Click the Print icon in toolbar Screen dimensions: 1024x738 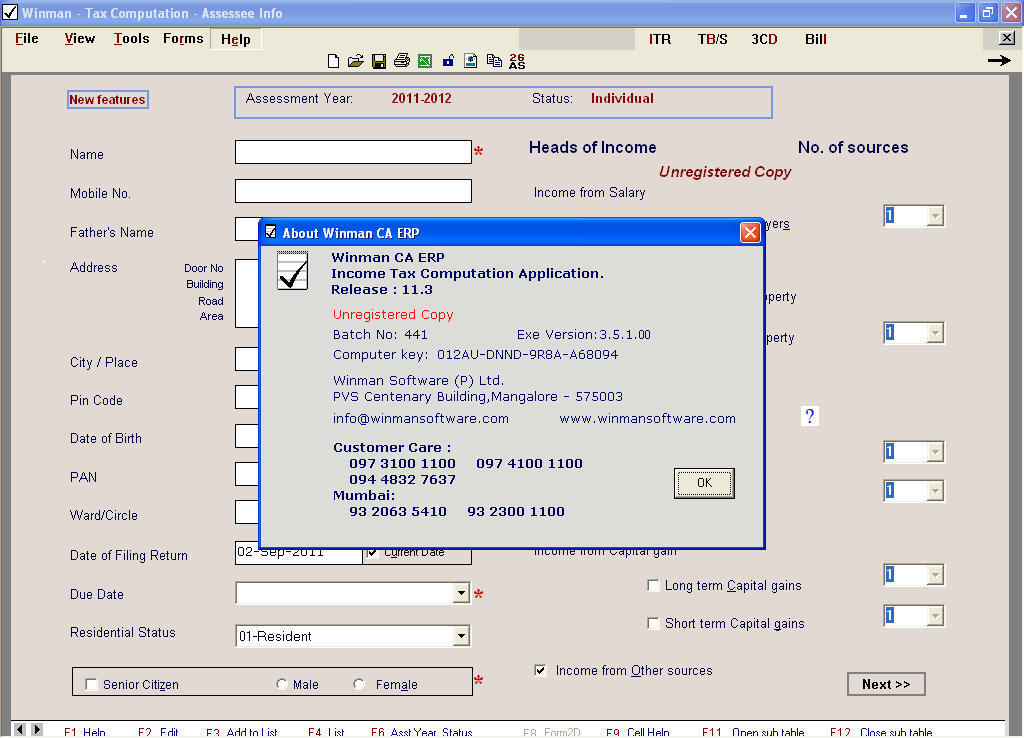click(402, 61)
